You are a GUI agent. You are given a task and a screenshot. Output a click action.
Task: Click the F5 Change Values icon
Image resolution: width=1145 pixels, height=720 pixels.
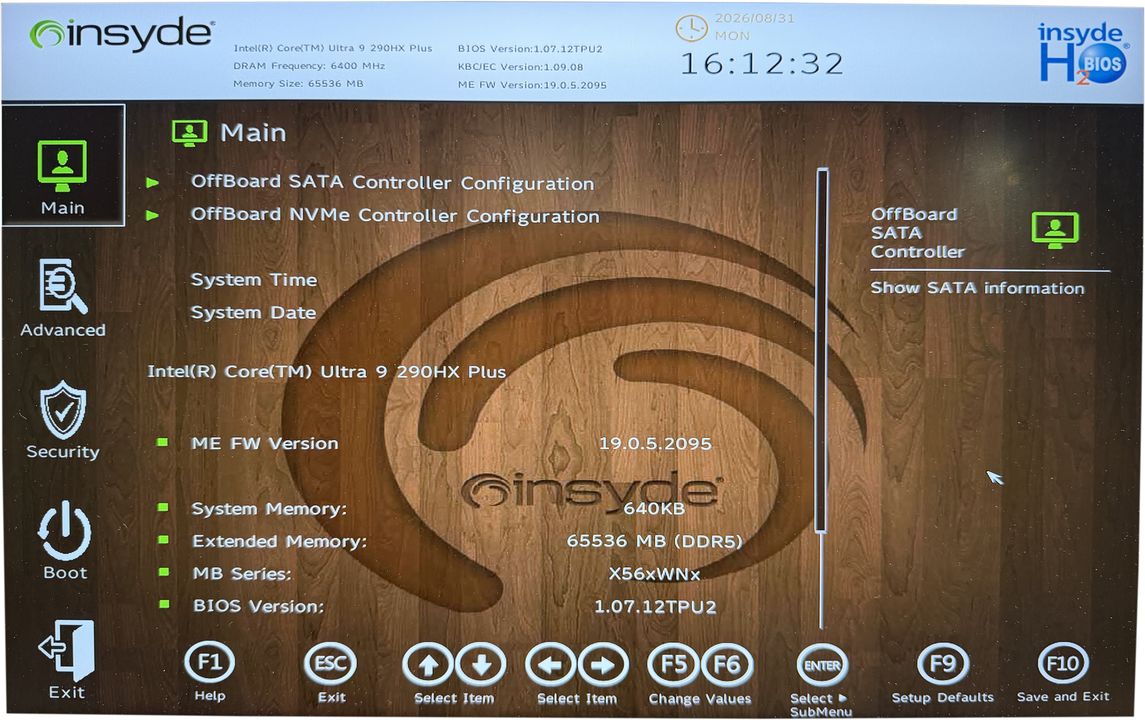(673, 665)
